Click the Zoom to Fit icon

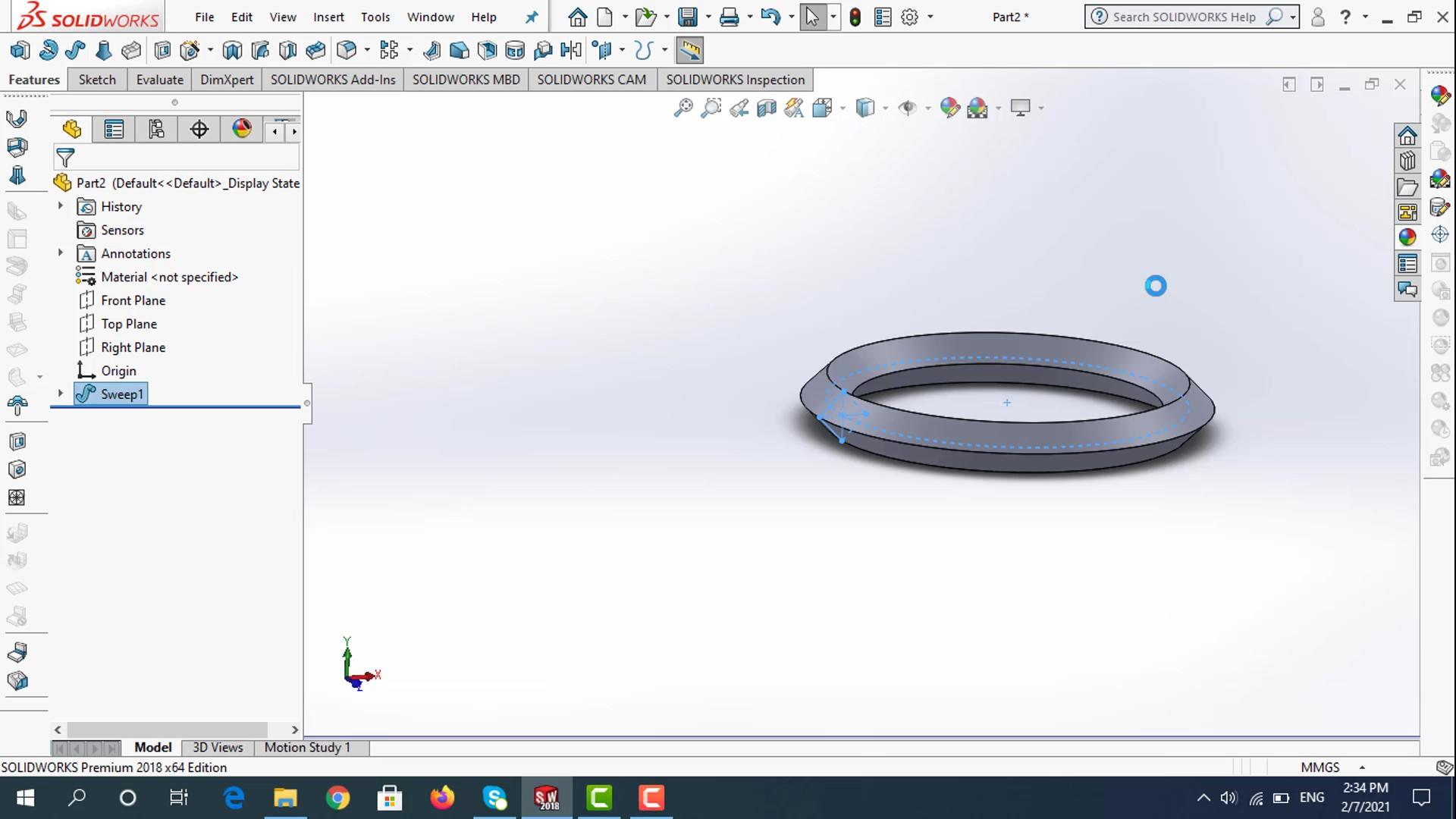coord(682,108)
